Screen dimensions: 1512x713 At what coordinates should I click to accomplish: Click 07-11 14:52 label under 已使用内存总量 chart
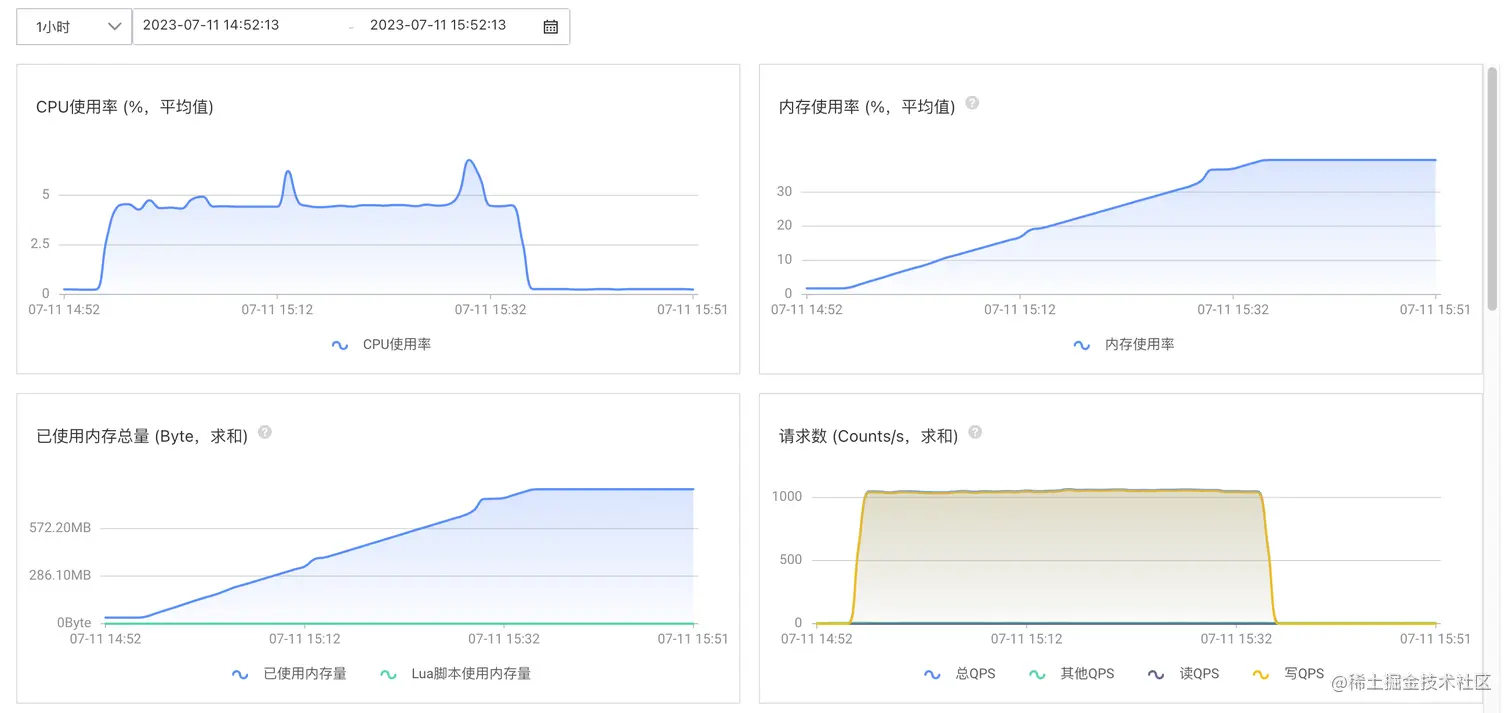coord(106,638)
